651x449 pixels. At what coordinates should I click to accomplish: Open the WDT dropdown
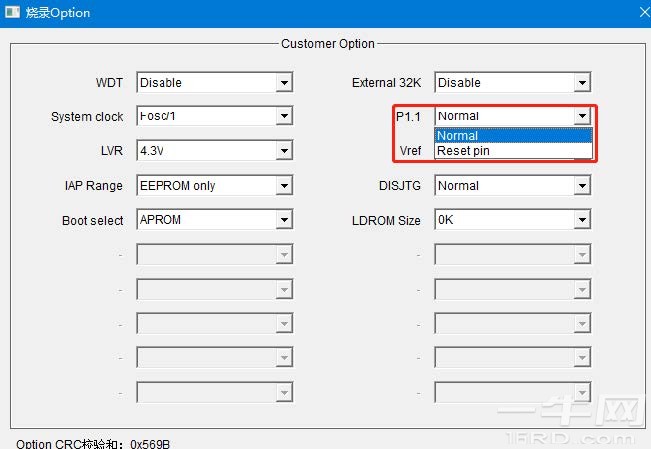284,83
